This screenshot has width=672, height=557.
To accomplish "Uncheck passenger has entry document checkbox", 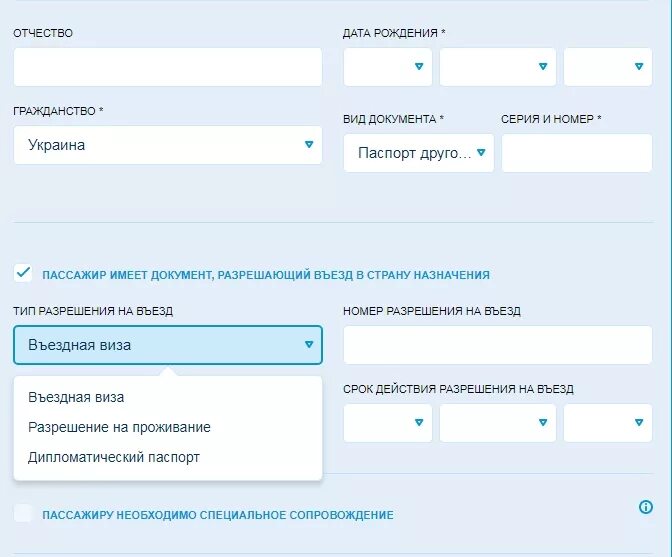I will point(23,273).
